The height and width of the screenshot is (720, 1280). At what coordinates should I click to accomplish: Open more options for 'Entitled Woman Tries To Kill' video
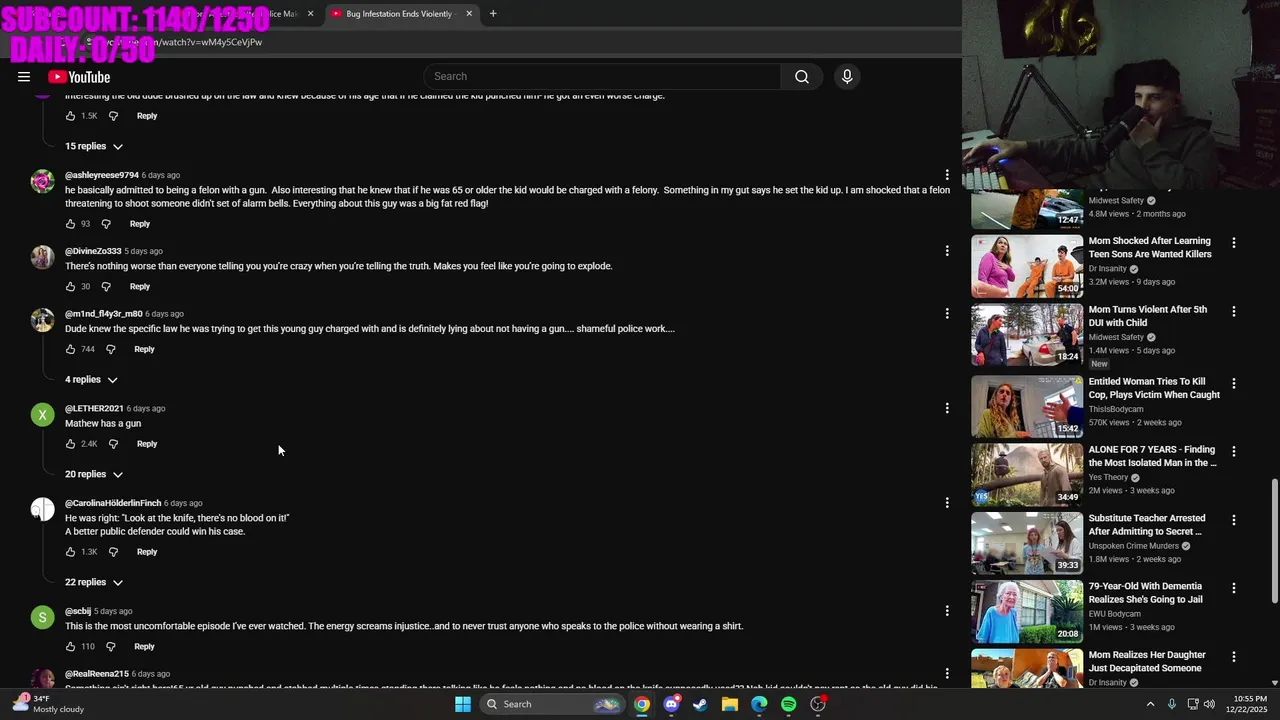1234,384
